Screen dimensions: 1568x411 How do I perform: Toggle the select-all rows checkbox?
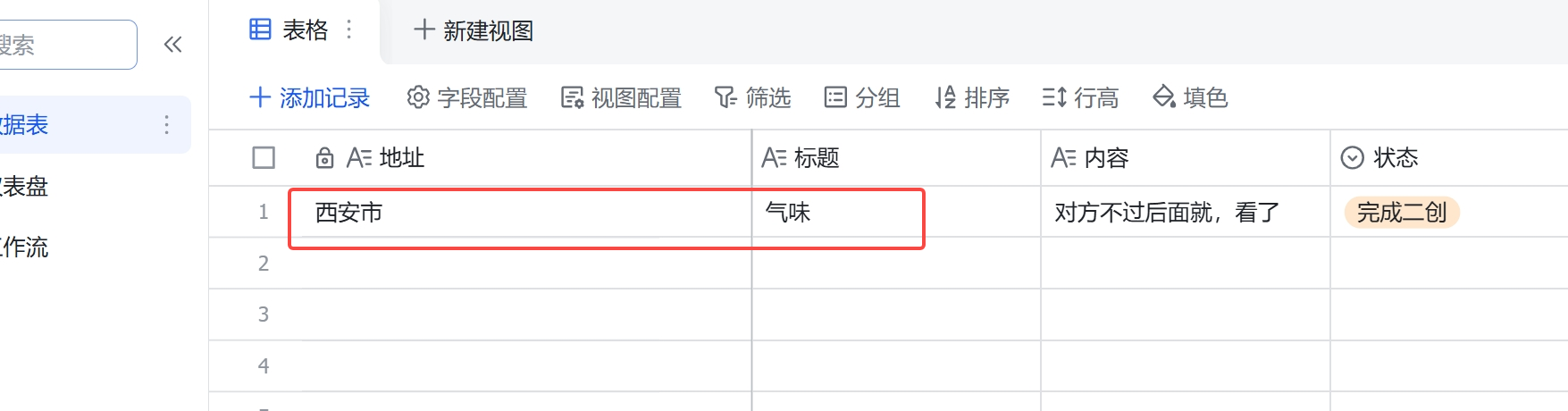[264, 158]
